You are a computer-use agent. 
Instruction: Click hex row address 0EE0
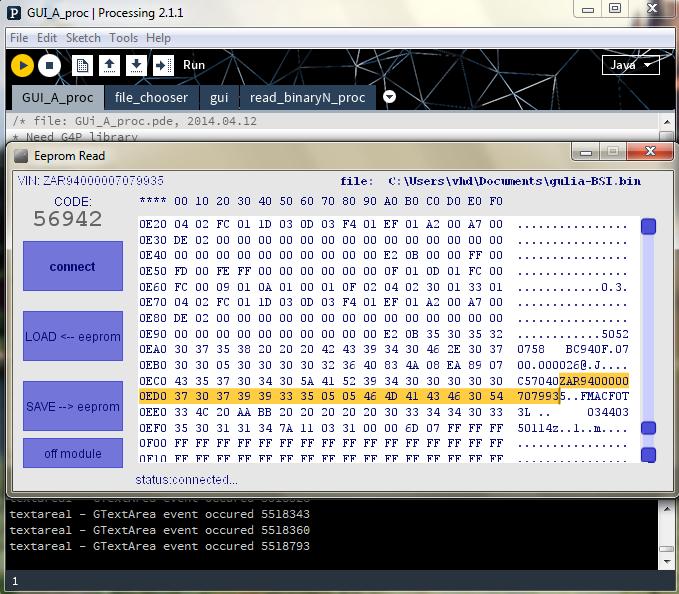152,412
